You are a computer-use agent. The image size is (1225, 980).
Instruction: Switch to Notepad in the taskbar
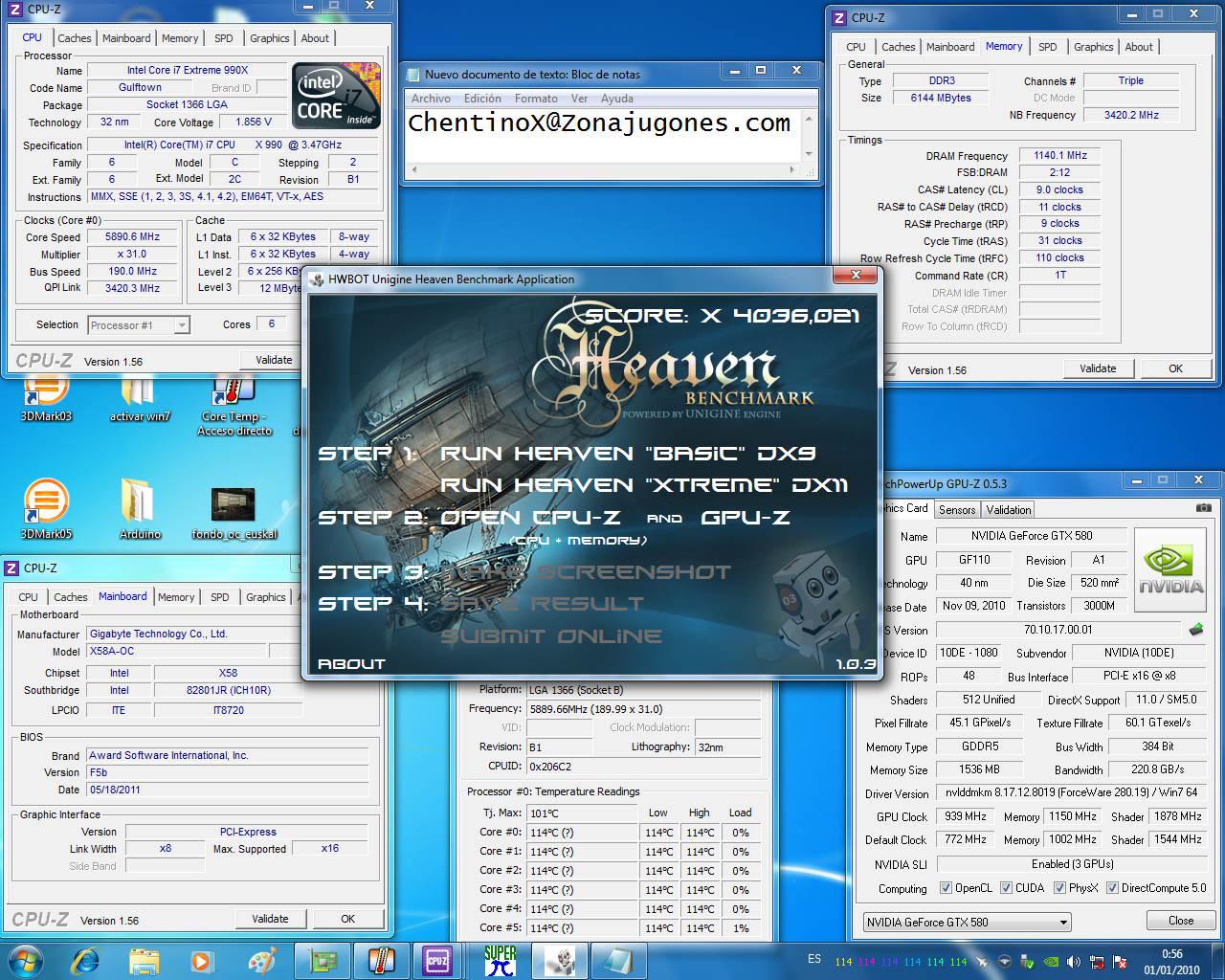(618, 961)
